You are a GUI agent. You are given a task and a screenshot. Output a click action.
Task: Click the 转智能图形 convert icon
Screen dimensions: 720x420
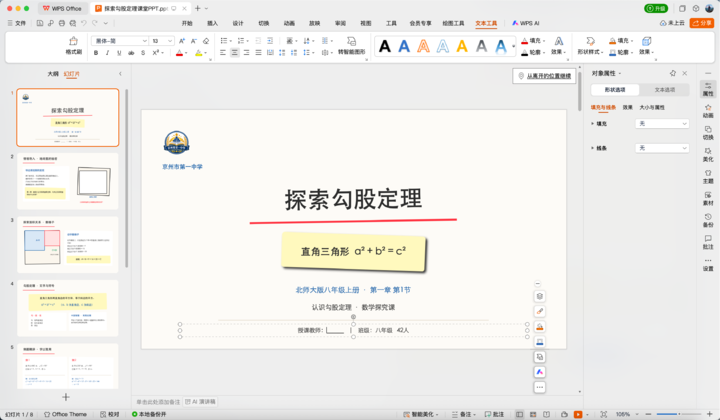pyautogui.click(x=351, y=41)
